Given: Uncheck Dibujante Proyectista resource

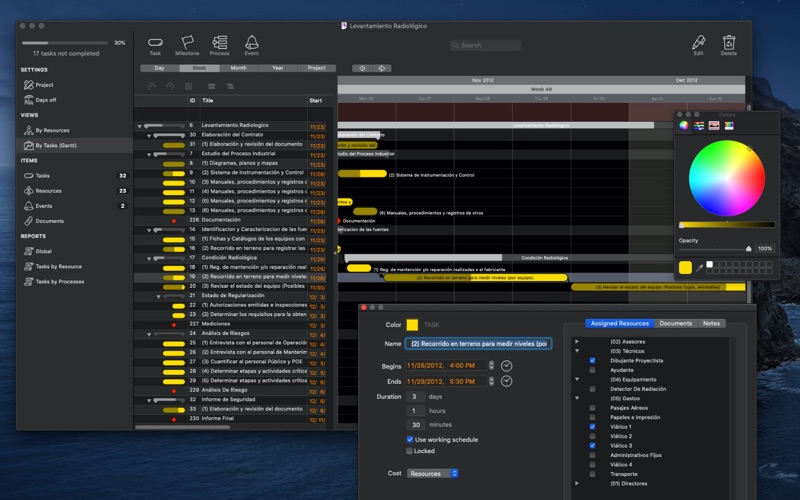Looking at the screenshot, I should [592, 361].
